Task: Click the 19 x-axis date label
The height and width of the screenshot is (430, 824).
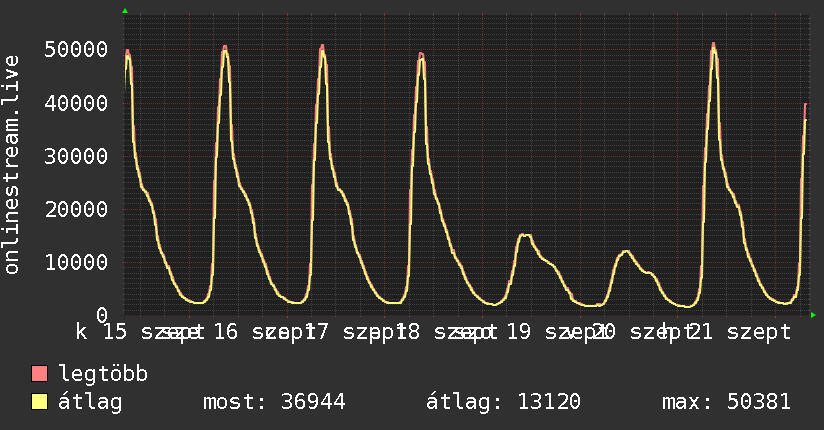Action: point(519,332)
